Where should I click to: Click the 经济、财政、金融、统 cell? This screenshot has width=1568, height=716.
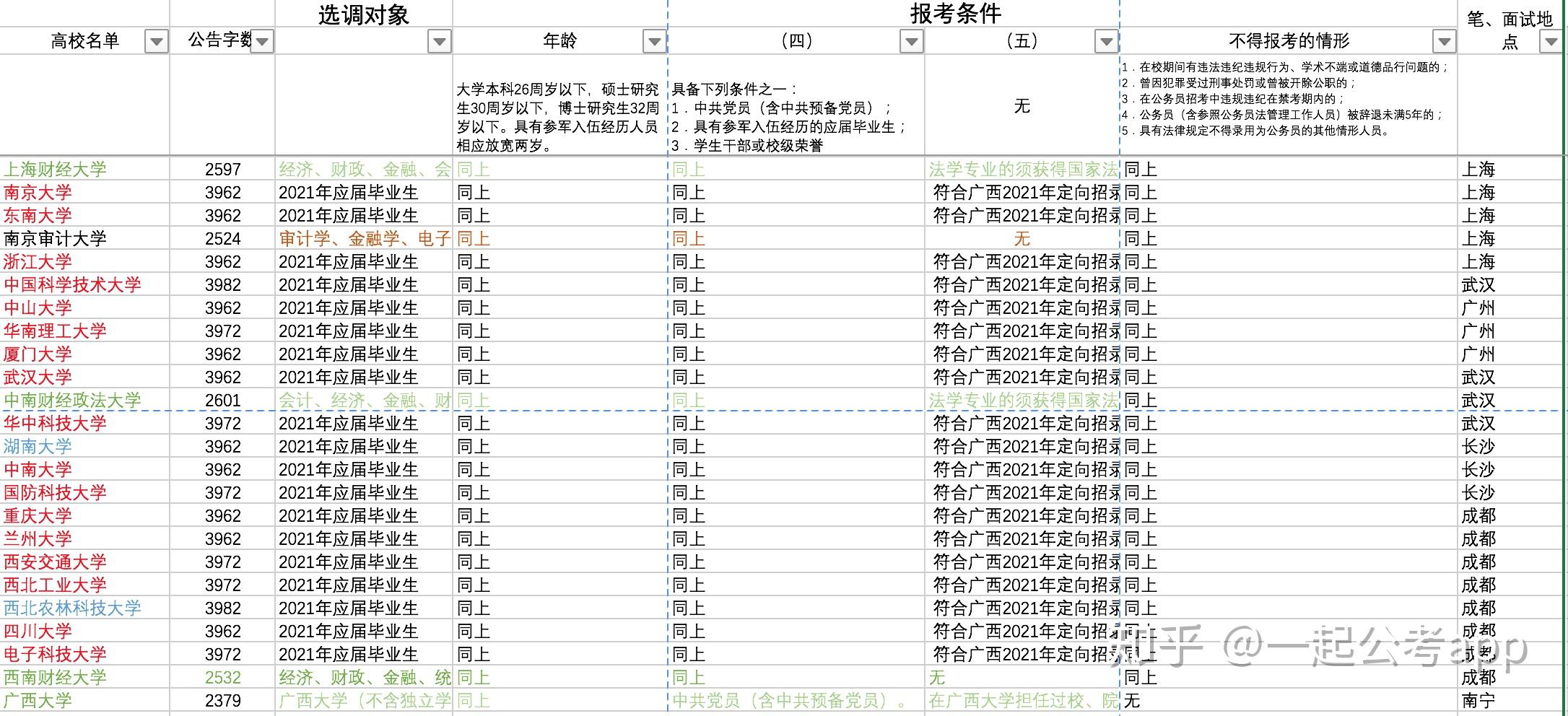point(364,678)
